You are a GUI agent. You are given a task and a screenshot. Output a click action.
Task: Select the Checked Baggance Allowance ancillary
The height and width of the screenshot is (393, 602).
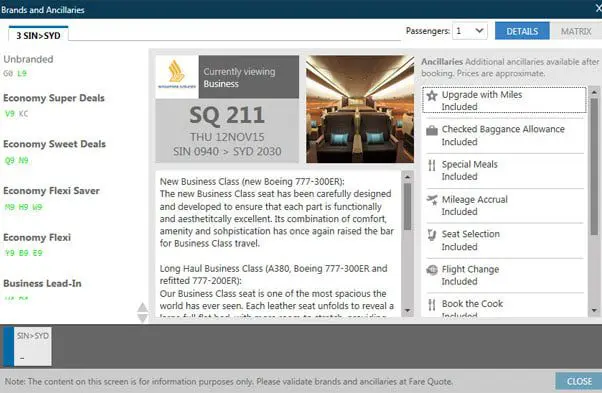coord(504,135)
